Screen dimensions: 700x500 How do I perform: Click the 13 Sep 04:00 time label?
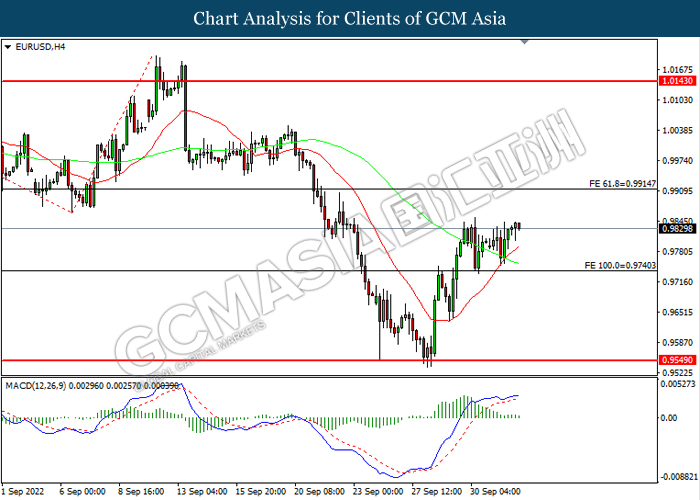pyautogui.click(x=202, y=492)
